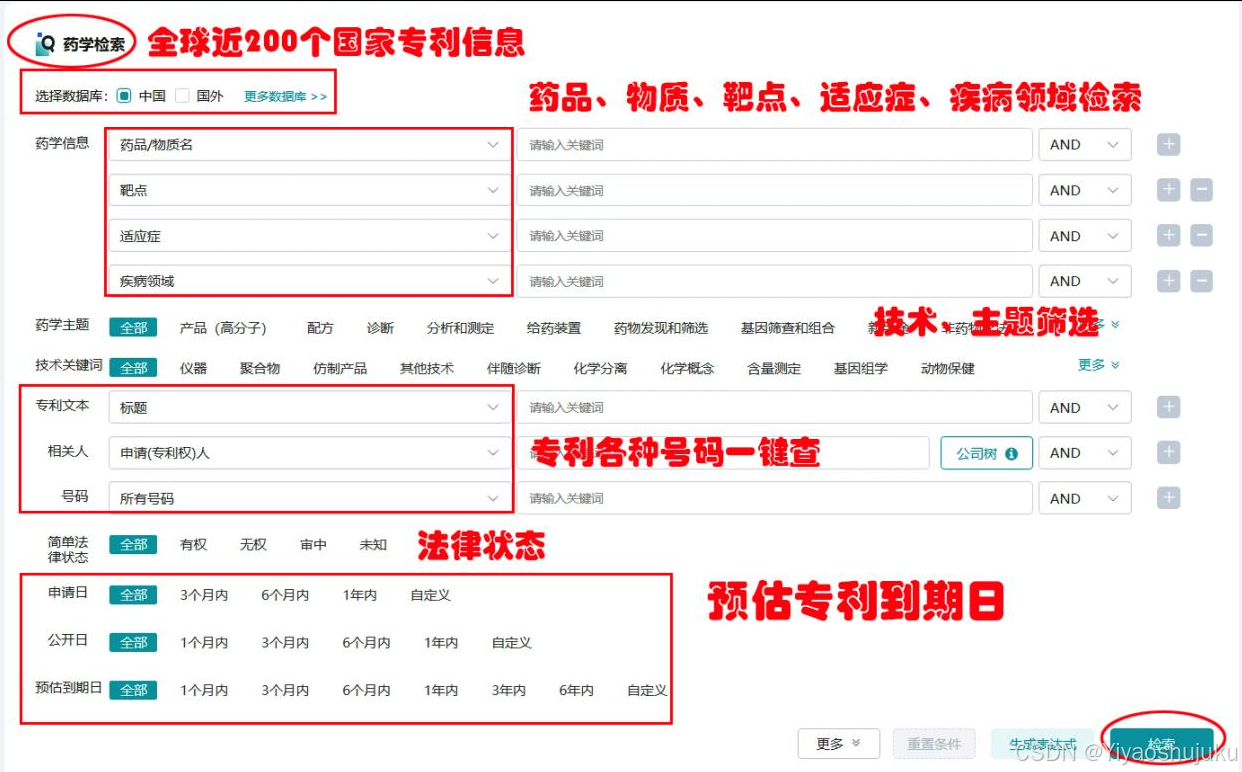Add a row after 药品/物质名 with plus icon
The image size is (1242, 772).
point(1168,145)
